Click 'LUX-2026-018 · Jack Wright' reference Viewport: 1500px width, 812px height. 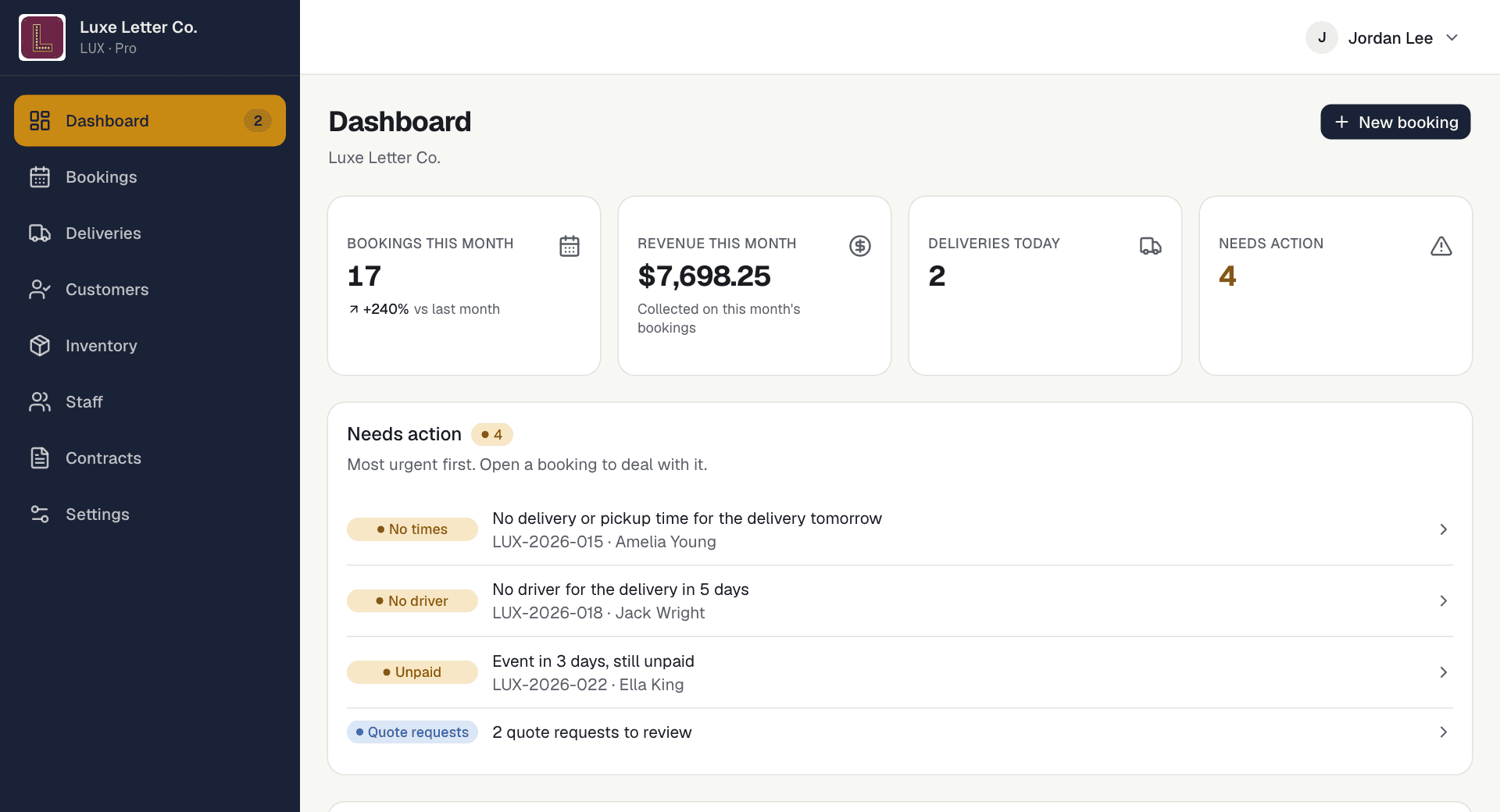point(598,613)
